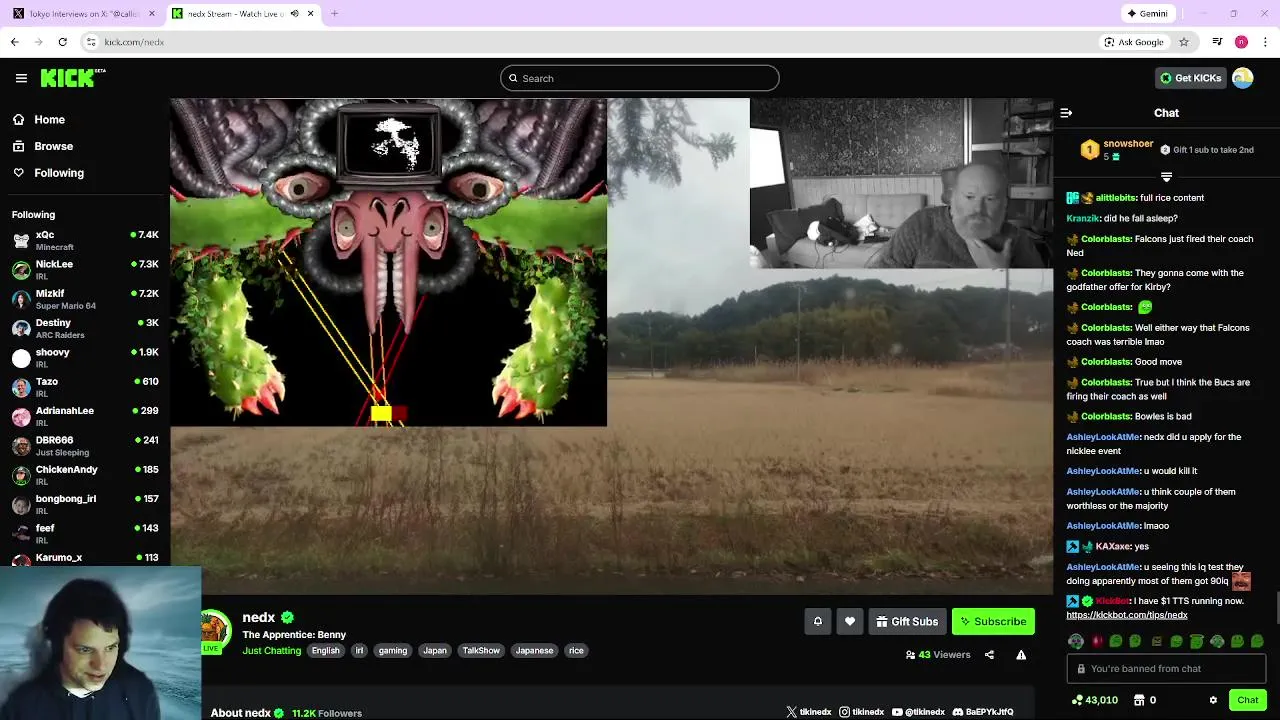Click the Kick search field
This screenshot has height=720, width=1280.
pyautogui.click(x=640, y=78)
